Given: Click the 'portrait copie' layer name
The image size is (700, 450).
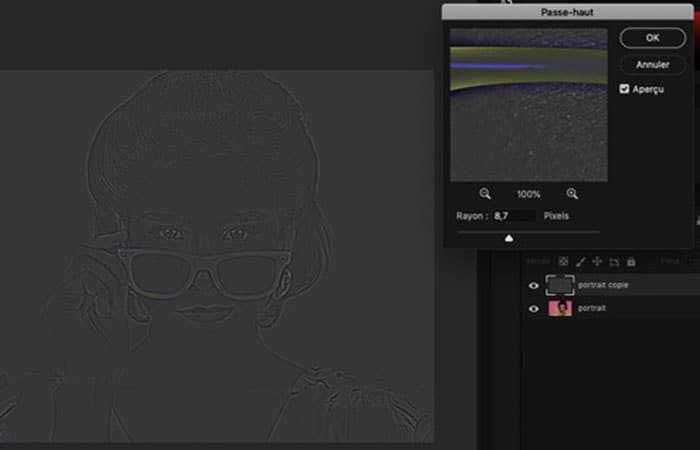Looking at the screenshot, I should click(x=603, y=285).
